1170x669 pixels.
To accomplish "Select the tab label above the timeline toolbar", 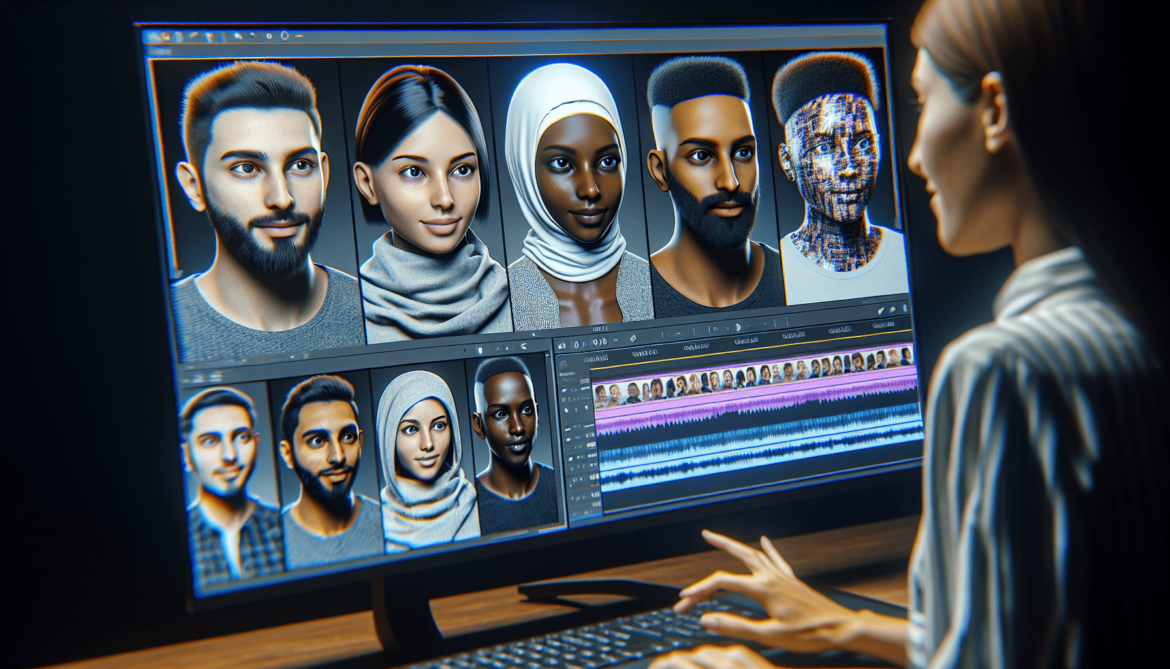I will pyautogui.click(x=601, y=327).
